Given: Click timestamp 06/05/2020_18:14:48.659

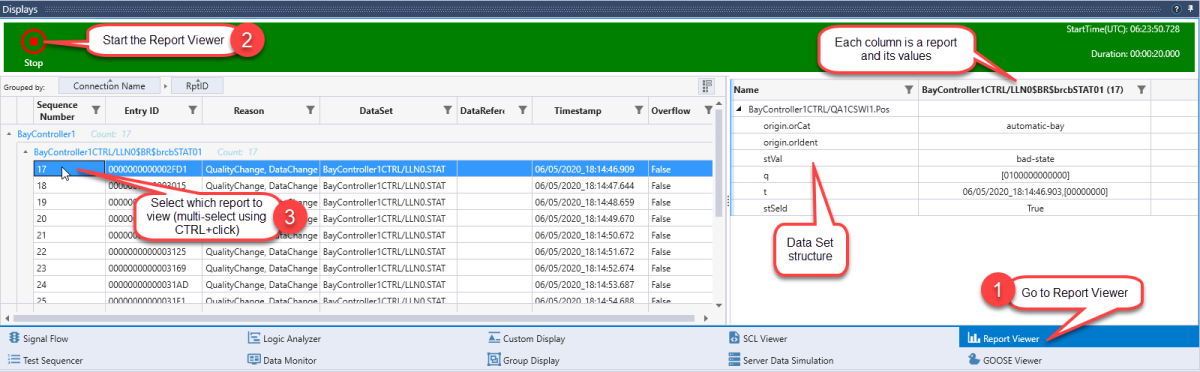Looking at the screenshot, I should [583, 202].
